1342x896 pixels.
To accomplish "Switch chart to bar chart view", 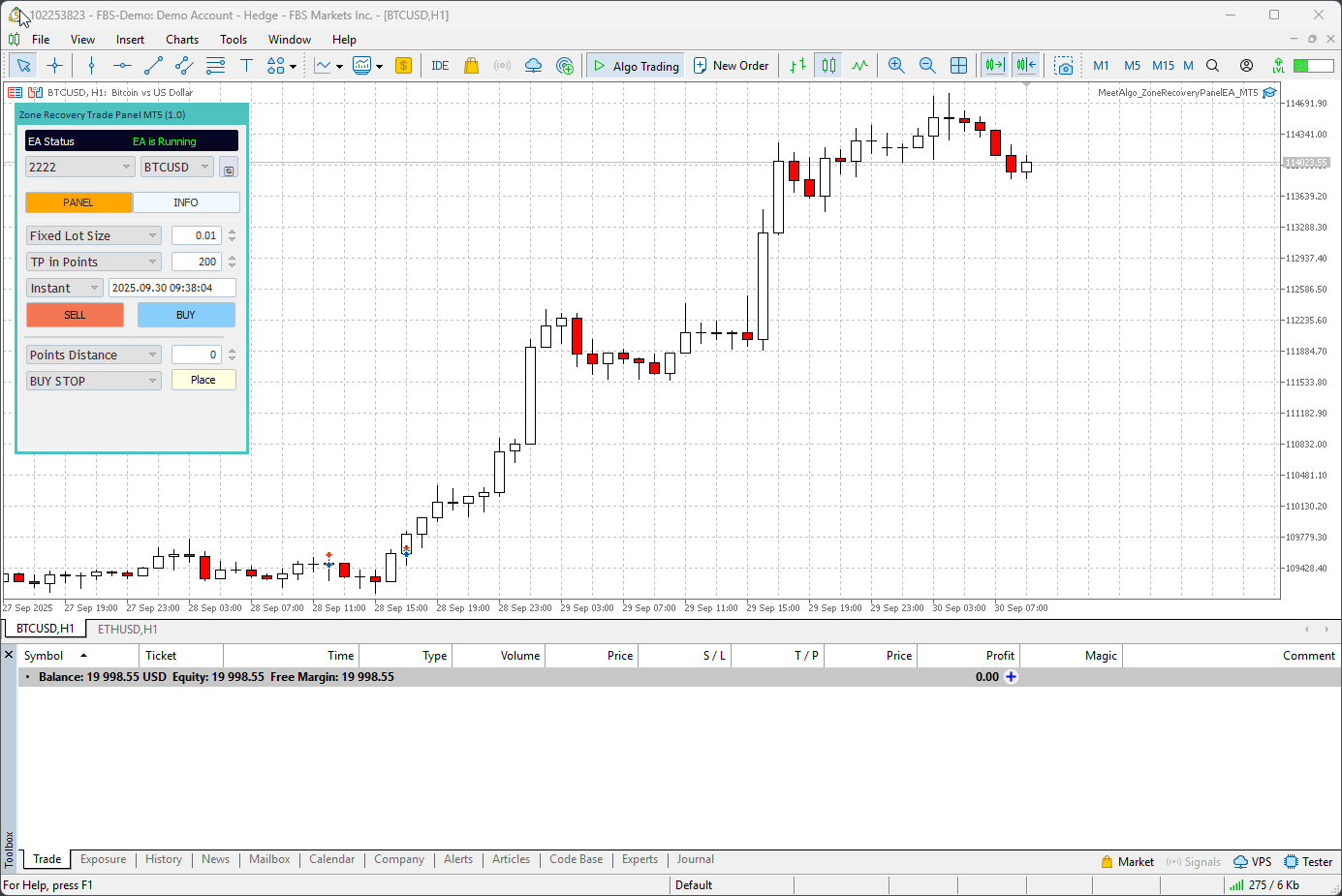I will 797,66.
